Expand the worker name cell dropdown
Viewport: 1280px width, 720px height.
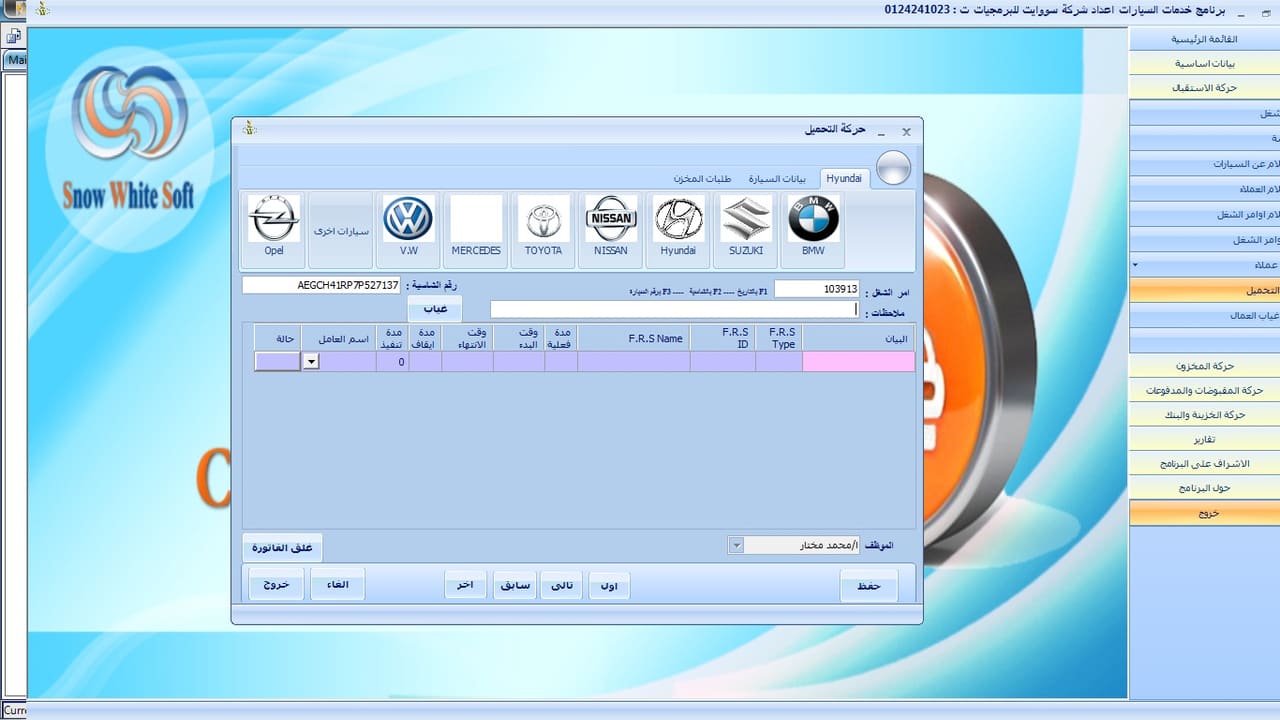tap(311, 362)
